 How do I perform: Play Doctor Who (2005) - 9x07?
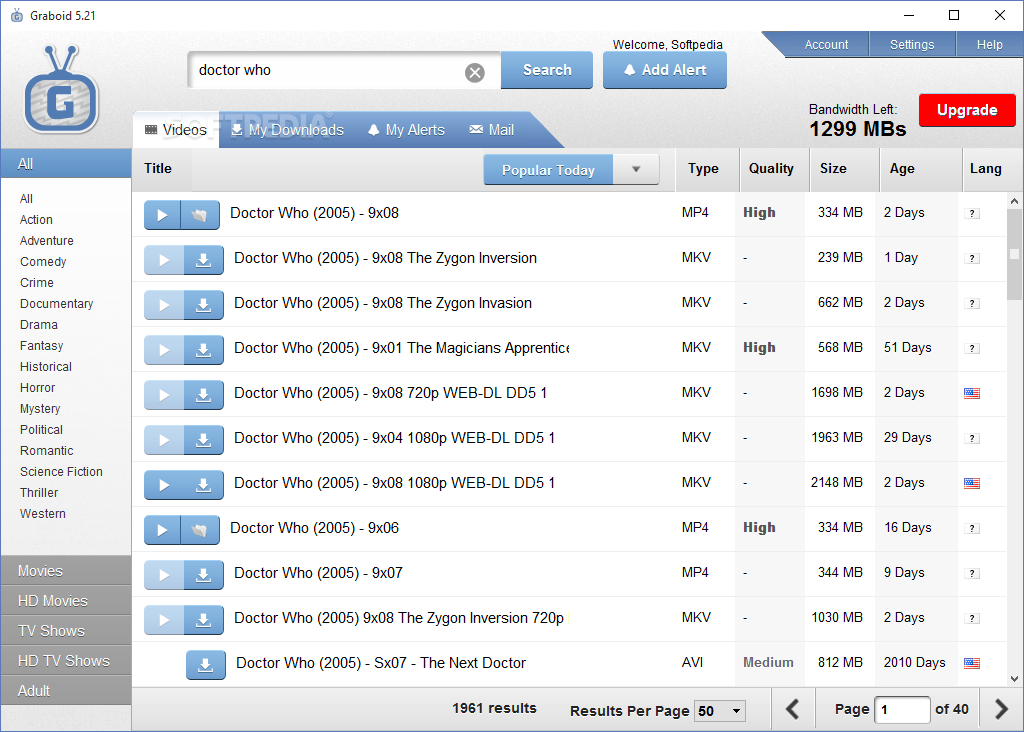[x=164, y=575]
